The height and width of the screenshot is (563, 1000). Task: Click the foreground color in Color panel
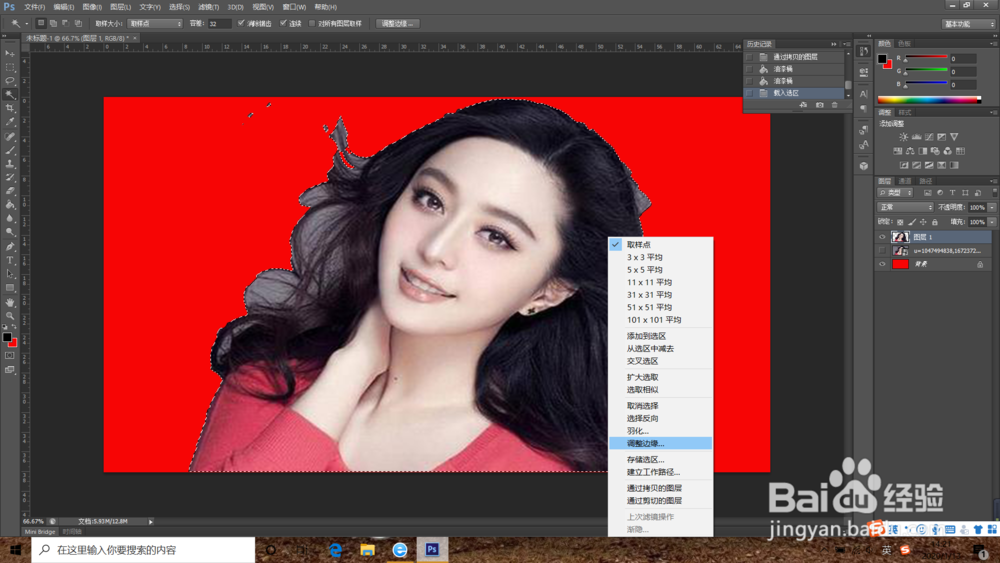click(882, 59)
